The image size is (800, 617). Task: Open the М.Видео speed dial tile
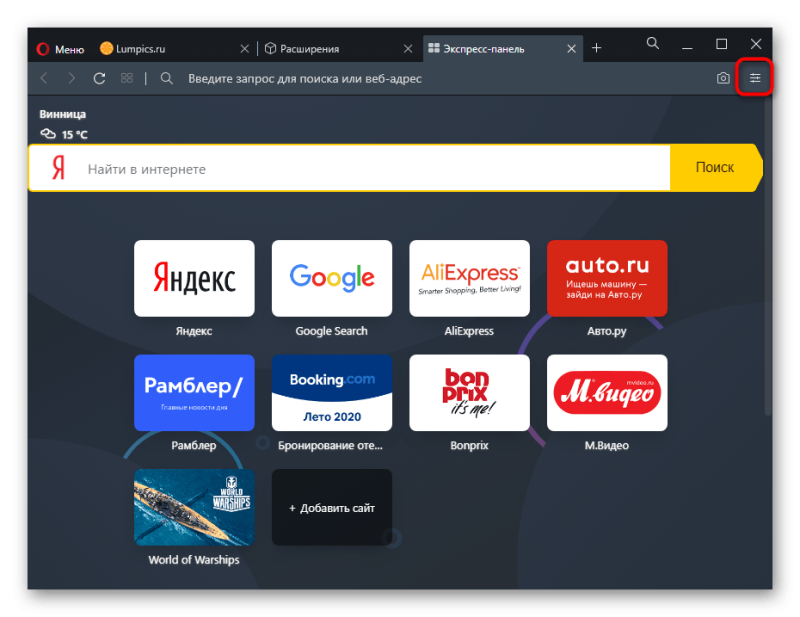(x=607, y=392)
